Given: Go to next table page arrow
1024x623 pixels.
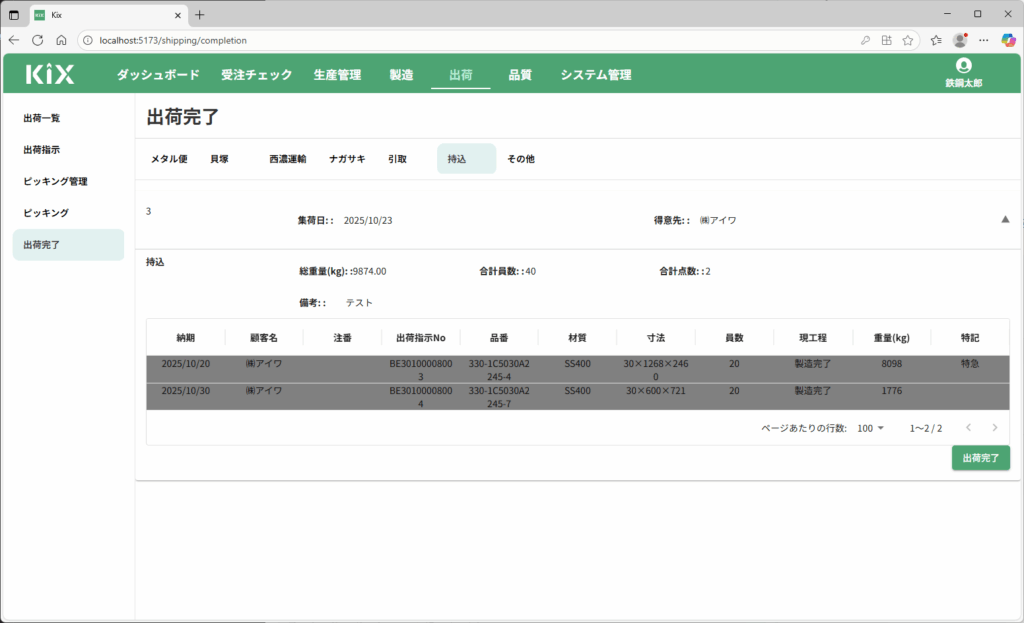Looking at the screenshot, I should pyautogui.click(x=994, y=428).
